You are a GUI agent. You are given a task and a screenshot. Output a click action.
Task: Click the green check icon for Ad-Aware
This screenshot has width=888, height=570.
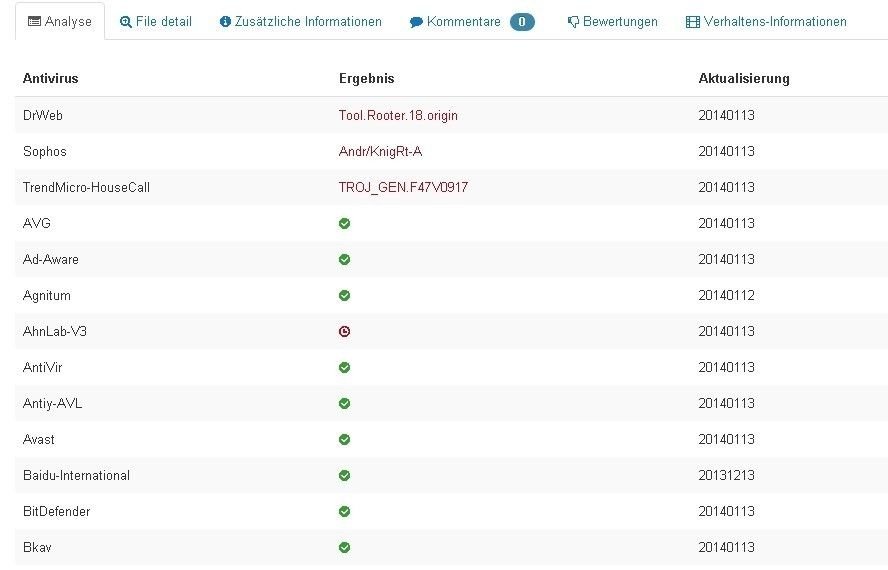[x=344, y=260]
